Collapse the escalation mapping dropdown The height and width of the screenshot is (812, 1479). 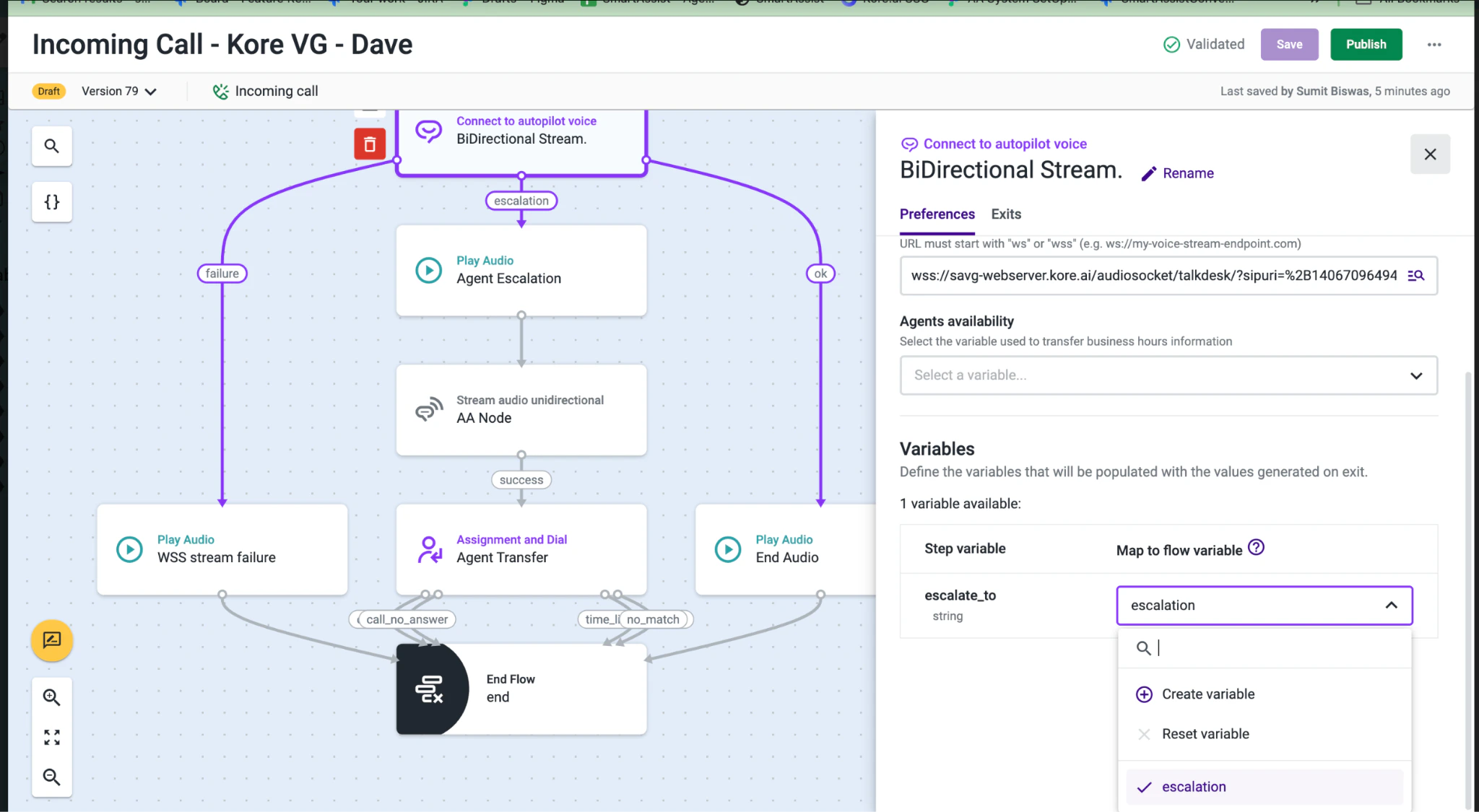[1391, 606]
